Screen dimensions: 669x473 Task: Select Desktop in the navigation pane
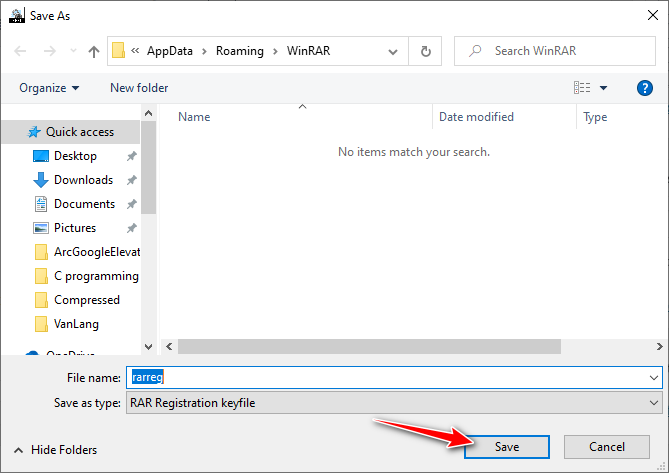tap(75, 156)
